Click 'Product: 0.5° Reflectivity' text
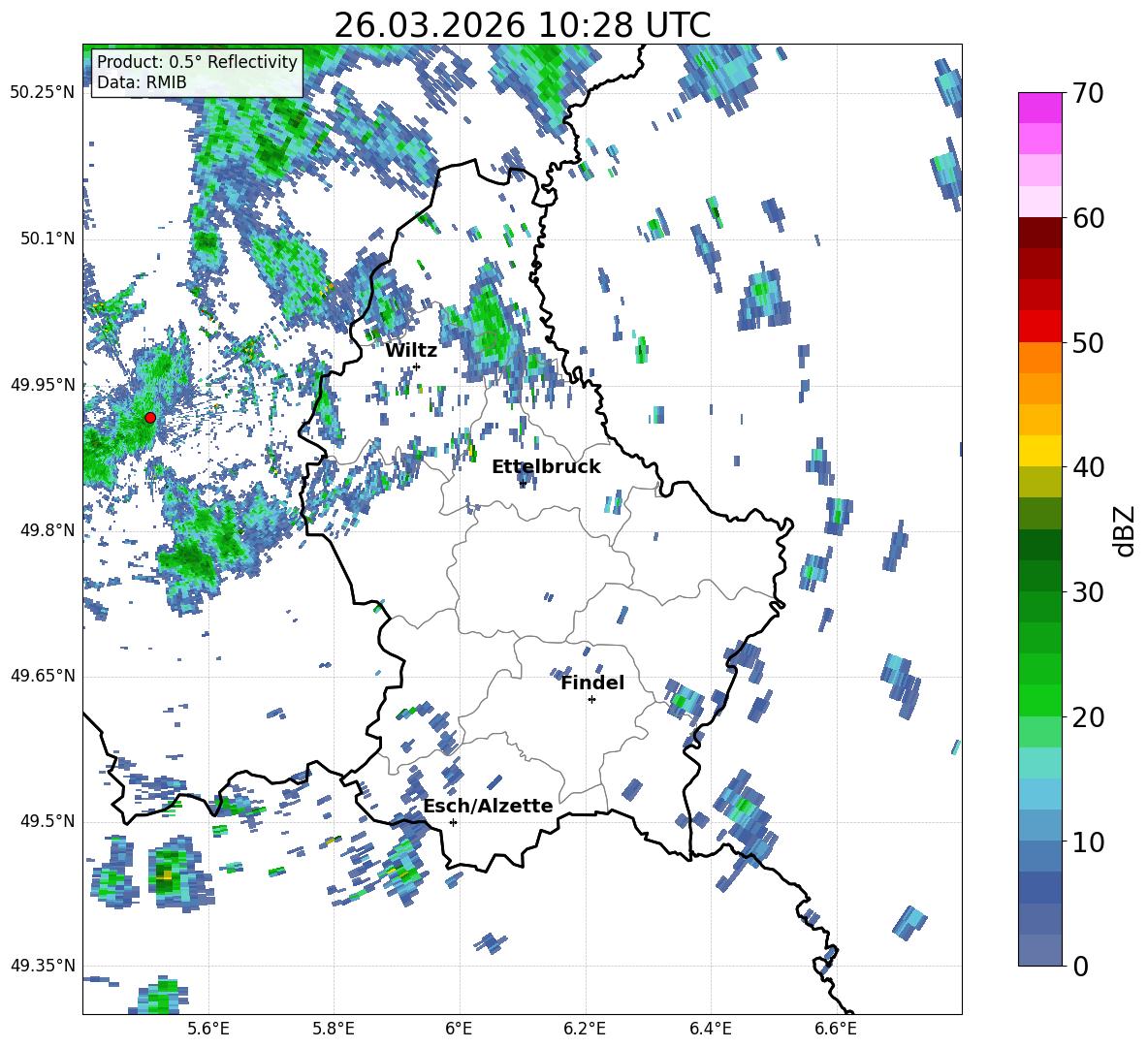The image size is (1148, 1048). click(197, 61)
